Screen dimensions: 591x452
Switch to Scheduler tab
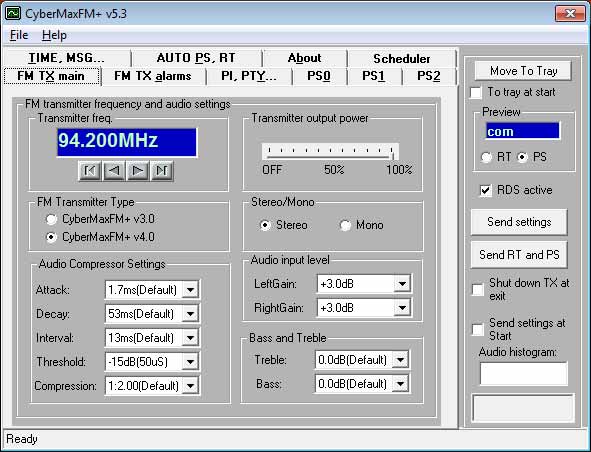[401, 58]
